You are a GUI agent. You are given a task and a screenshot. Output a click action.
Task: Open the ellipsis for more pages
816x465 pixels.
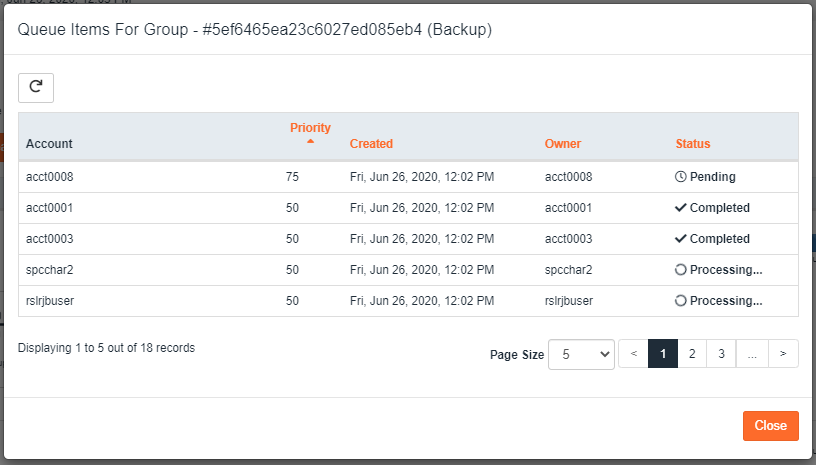752,354
